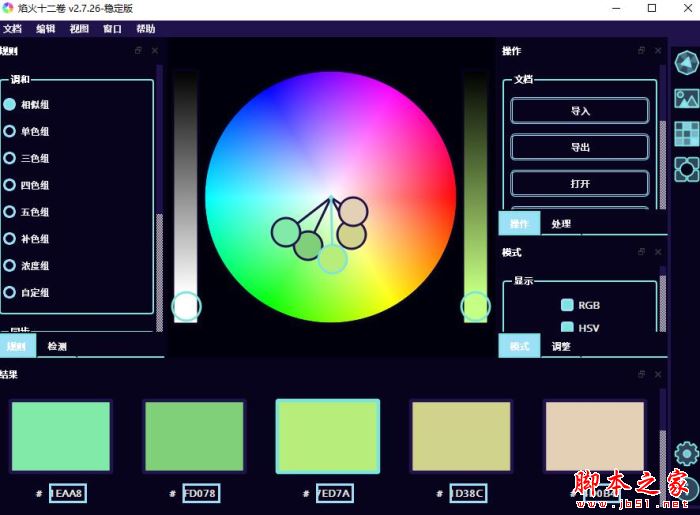This screenshot has width=700, height=515.
Task: Click the mint green handle on wheel
Action: tap(286, 232)
